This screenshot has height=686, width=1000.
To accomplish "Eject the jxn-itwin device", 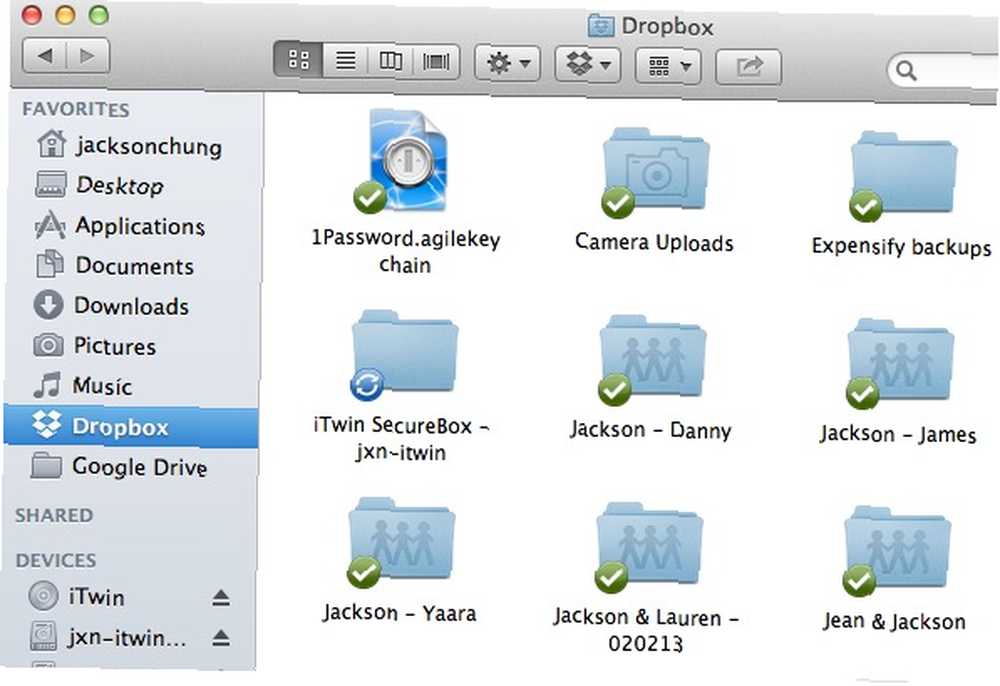I will pyautogui.click(x=221, y=637).
